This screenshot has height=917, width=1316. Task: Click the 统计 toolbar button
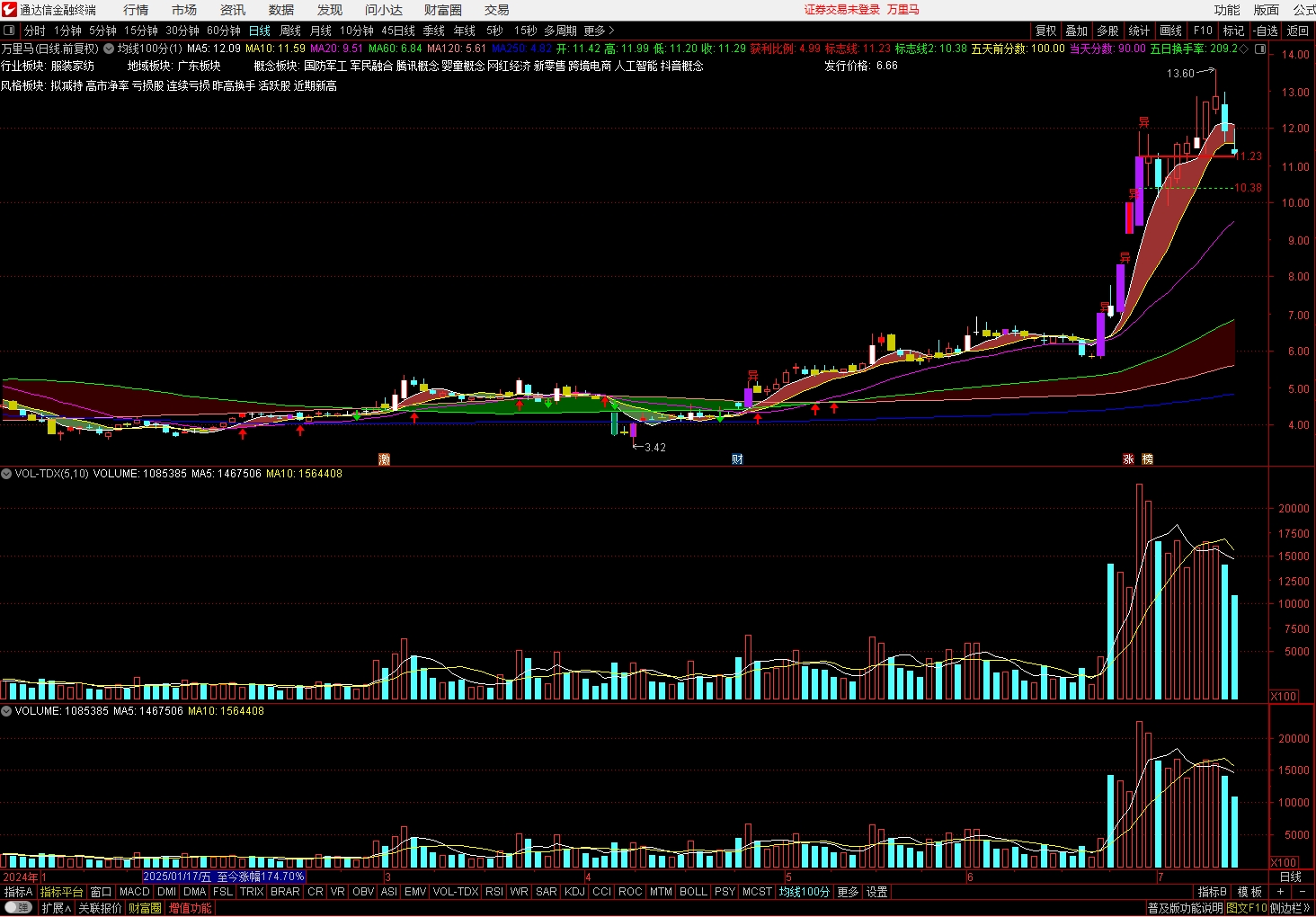tap(1139, 31)
